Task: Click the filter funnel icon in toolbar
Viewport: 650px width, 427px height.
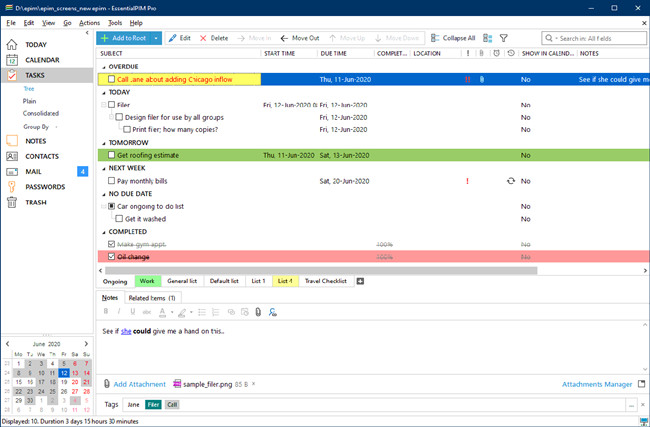Action: 503,38
